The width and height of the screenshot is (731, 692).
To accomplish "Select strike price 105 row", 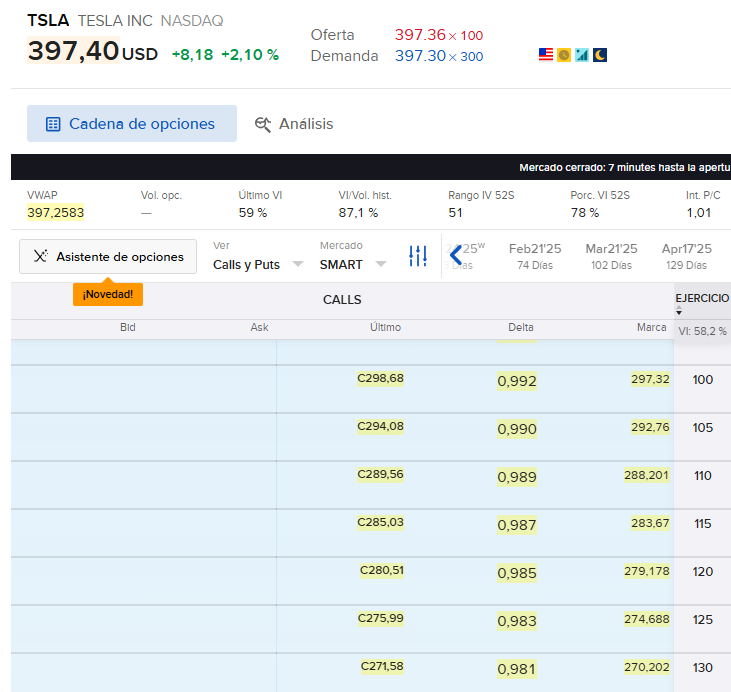I will (x=703, y=428).
